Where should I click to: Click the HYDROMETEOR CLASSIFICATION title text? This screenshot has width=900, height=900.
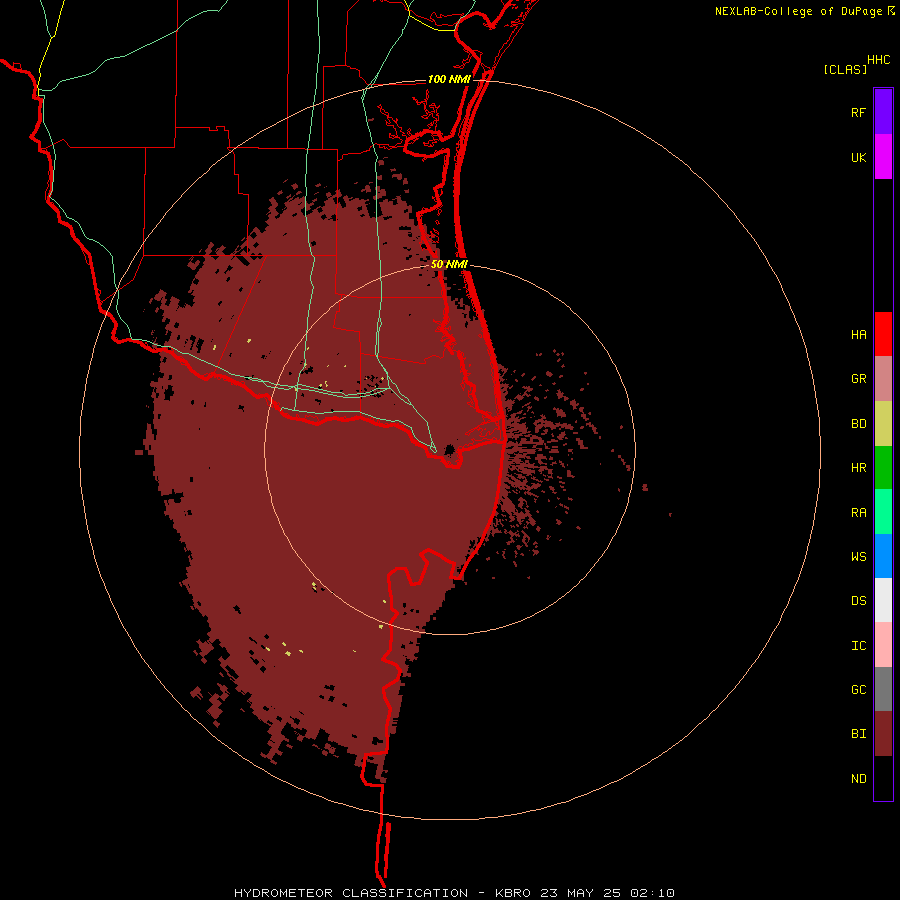coord(351,893)
